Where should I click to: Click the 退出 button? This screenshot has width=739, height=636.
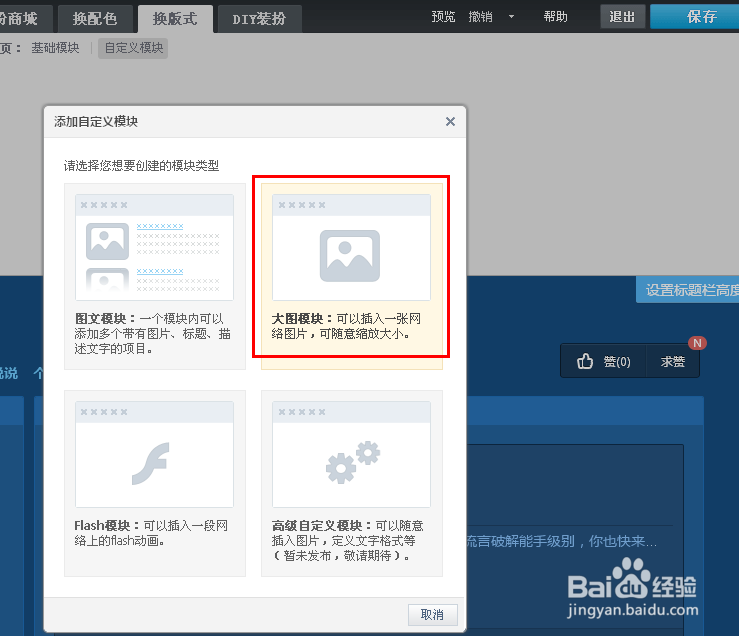click(623, 17)
